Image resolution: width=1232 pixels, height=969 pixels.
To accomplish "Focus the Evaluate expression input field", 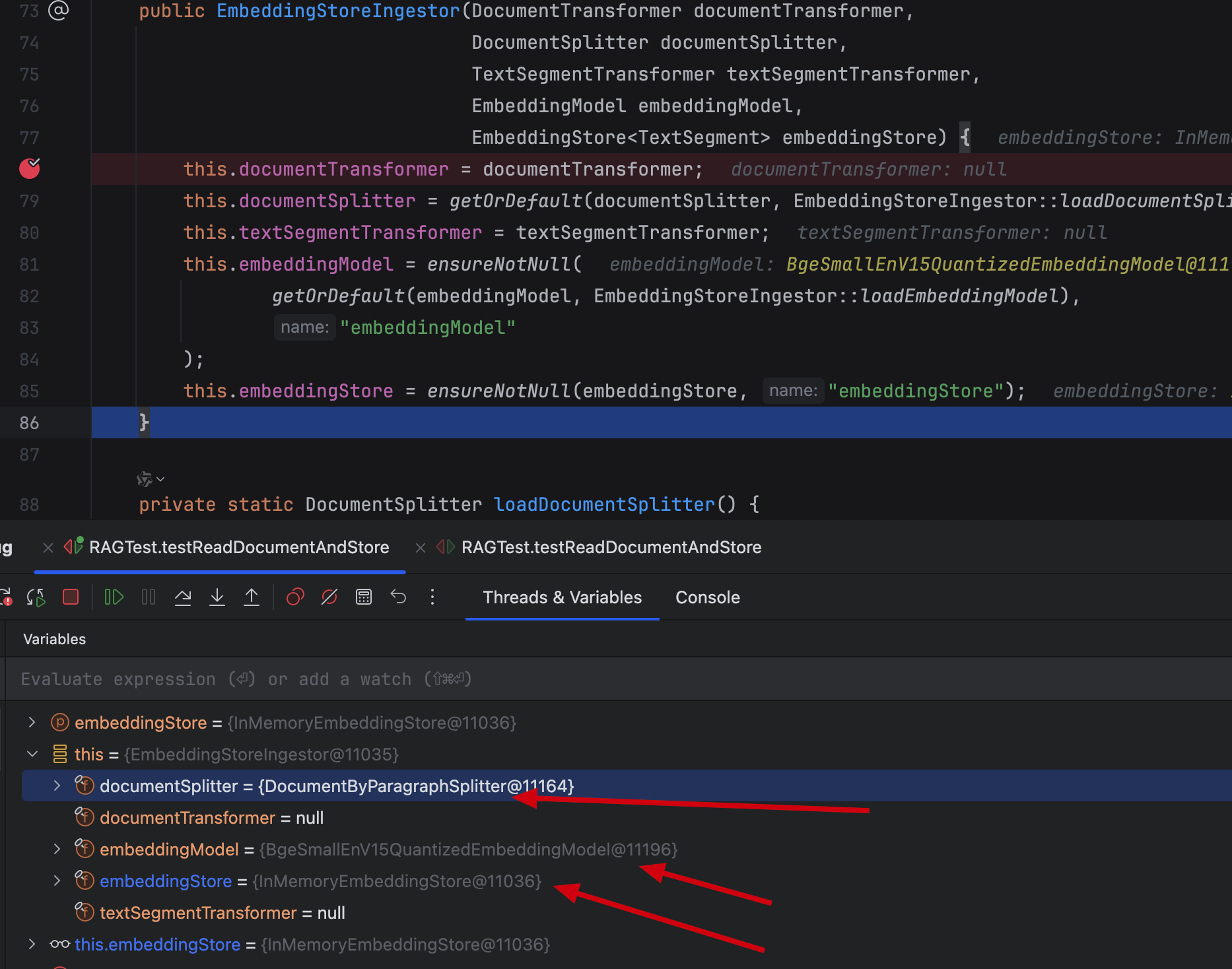I will 619,679.
